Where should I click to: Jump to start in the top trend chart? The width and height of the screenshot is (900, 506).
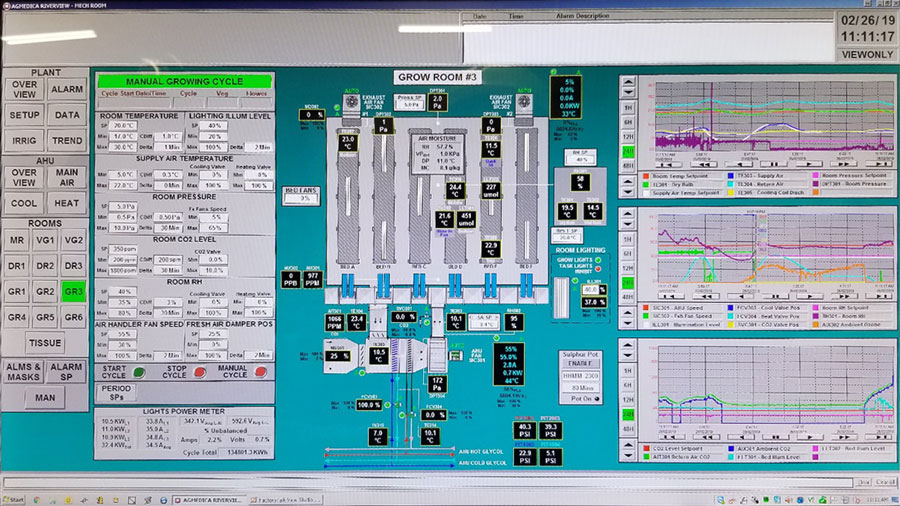(668, 165)
